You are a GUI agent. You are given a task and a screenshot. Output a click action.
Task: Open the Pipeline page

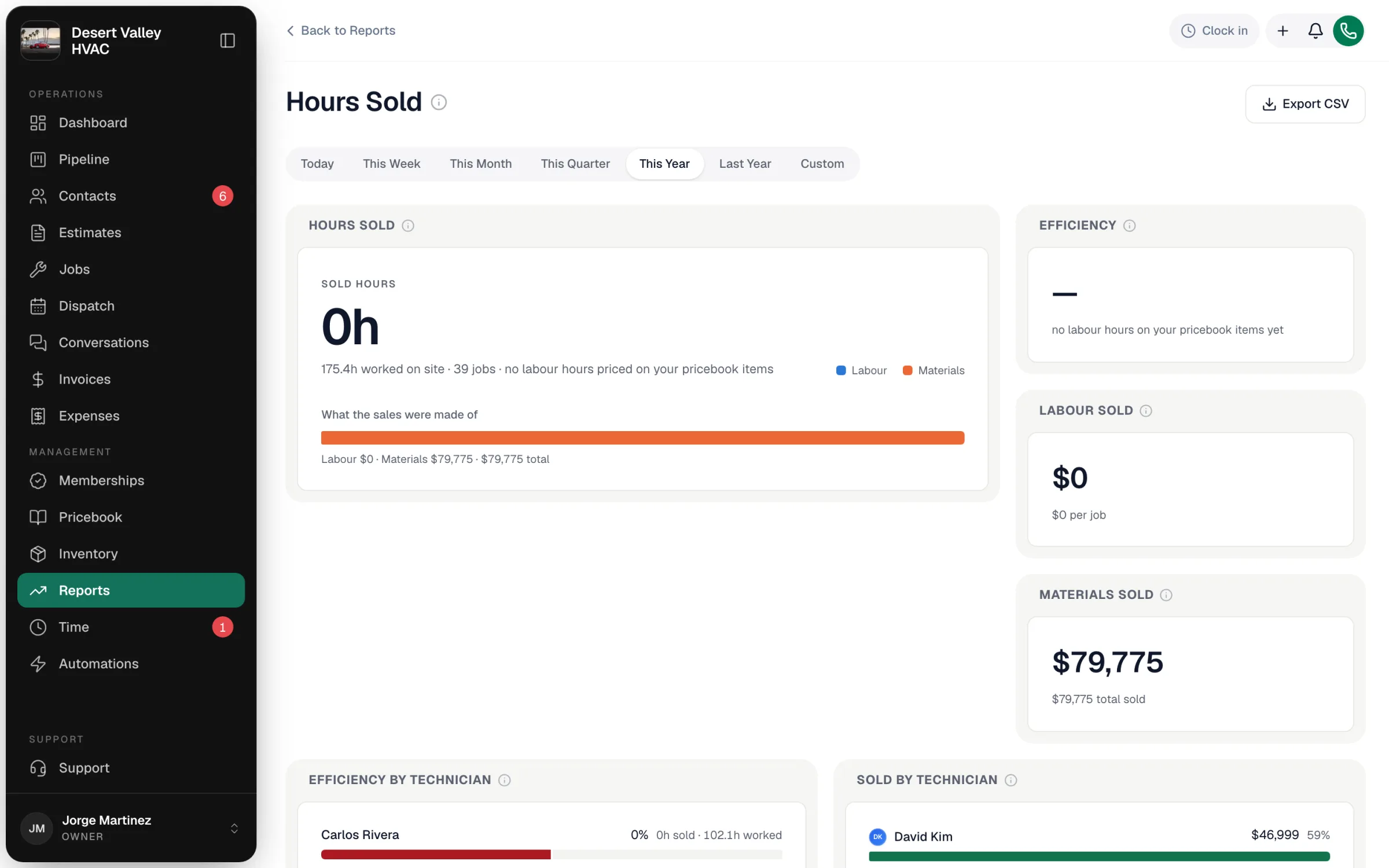[131, 159]
